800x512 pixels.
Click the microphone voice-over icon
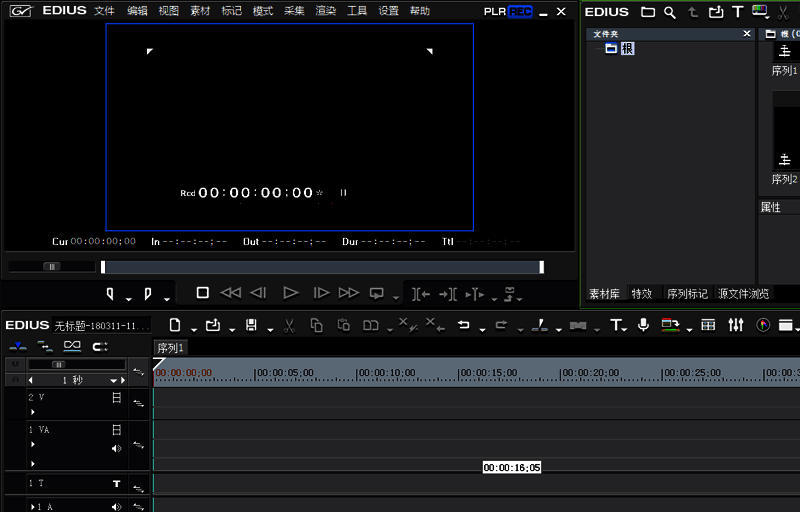[643, 325]
